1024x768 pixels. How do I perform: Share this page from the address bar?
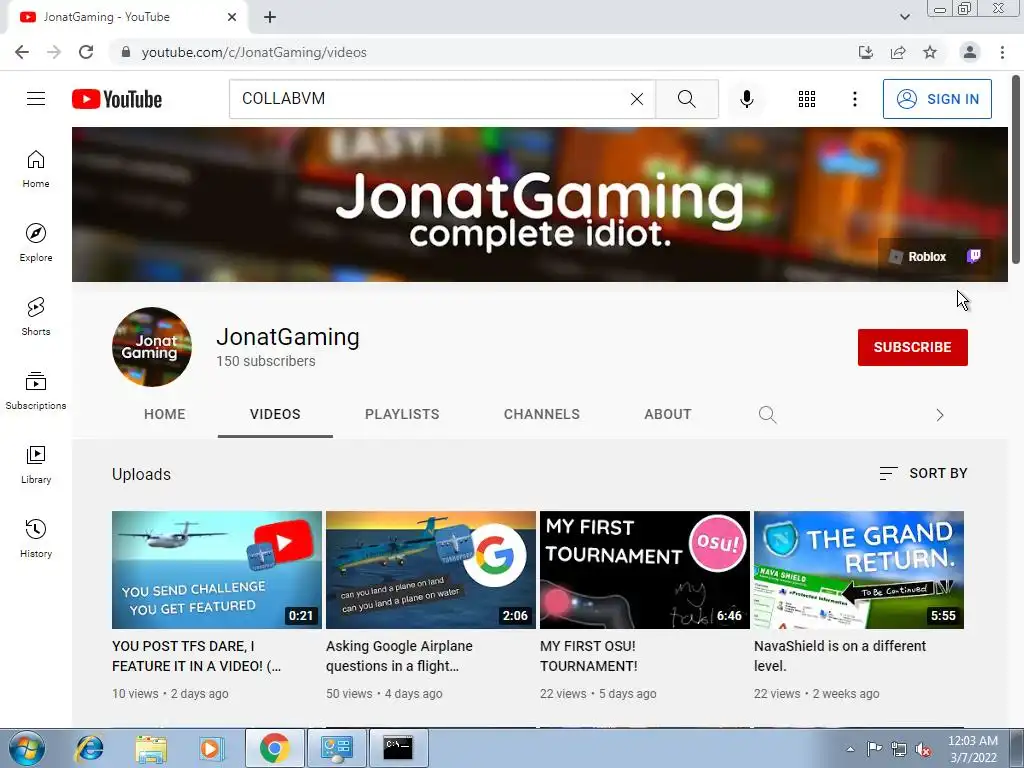(x=898, y=52)
